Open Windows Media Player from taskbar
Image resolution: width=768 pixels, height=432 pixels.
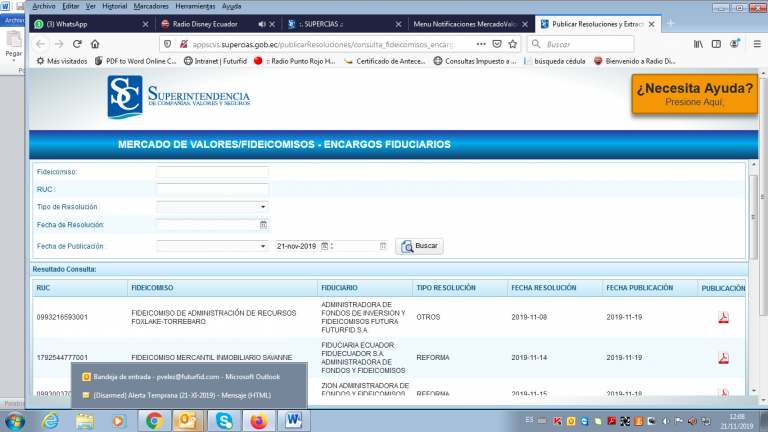coord(118,421)
